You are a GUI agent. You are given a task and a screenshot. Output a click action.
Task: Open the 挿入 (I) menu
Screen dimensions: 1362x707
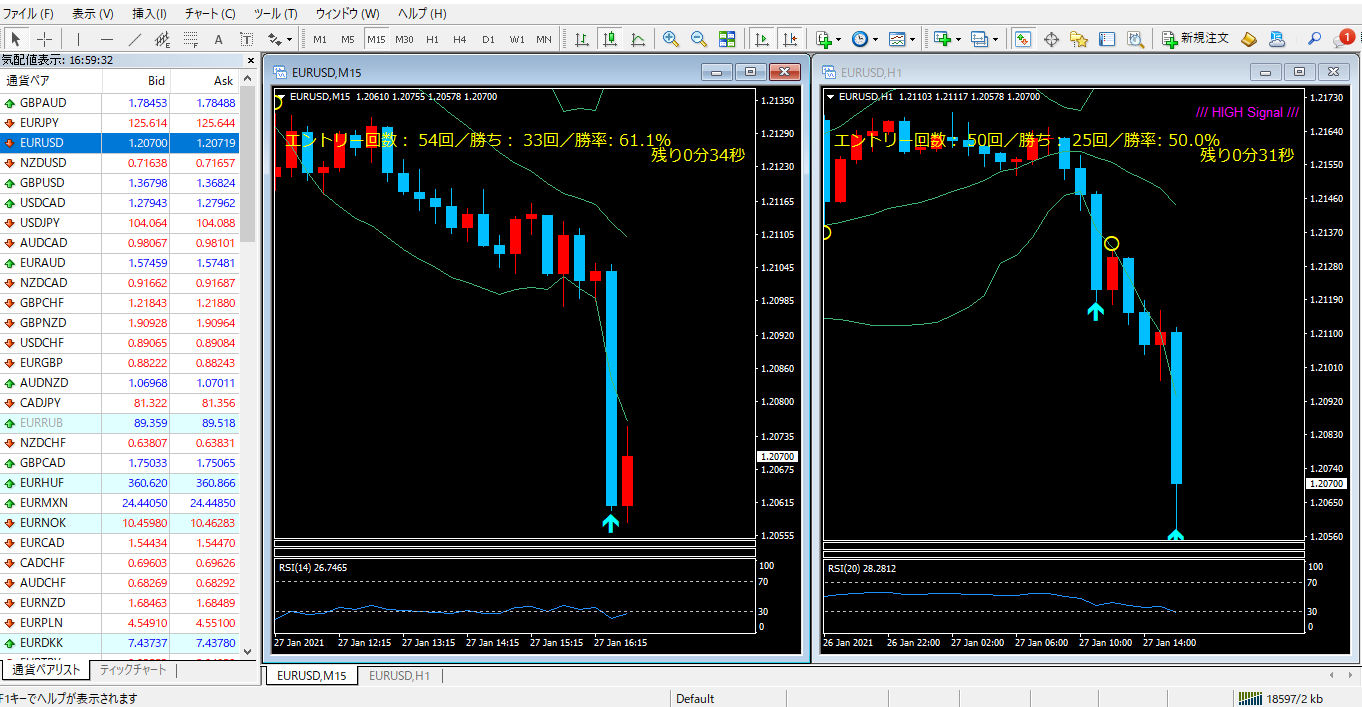149,14
